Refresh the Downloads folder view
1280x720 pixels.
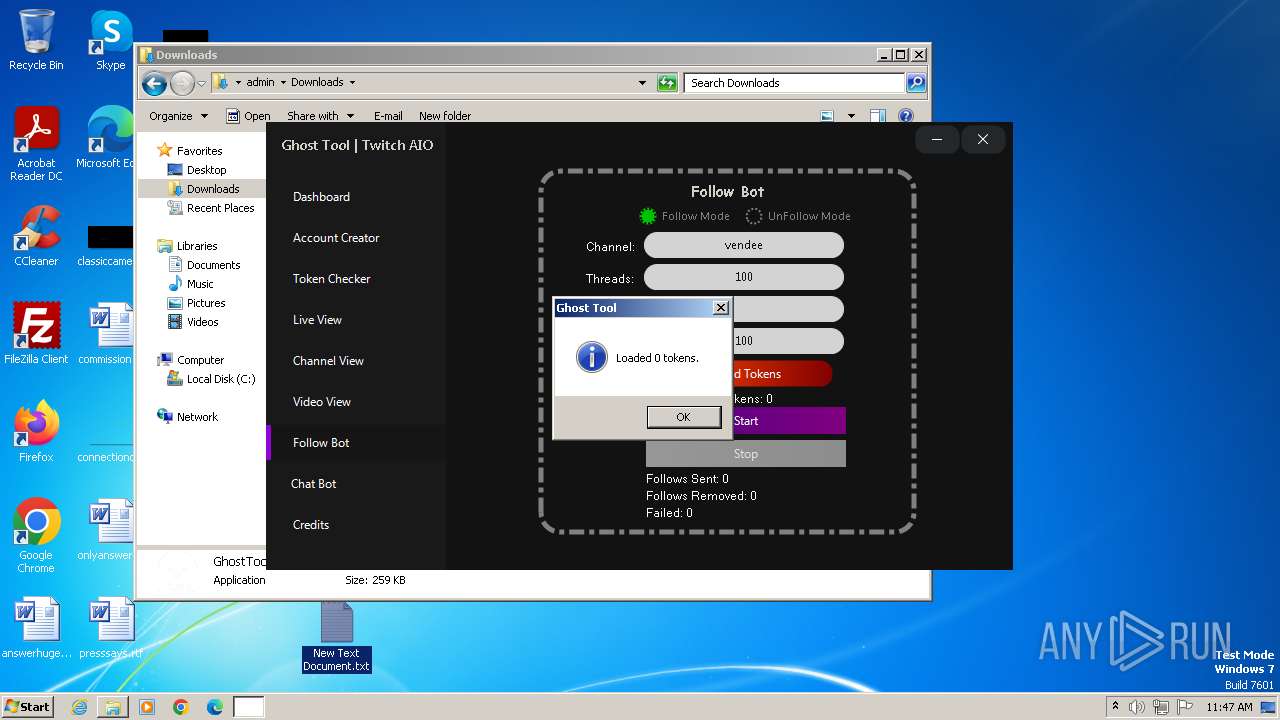pos(667,83)
